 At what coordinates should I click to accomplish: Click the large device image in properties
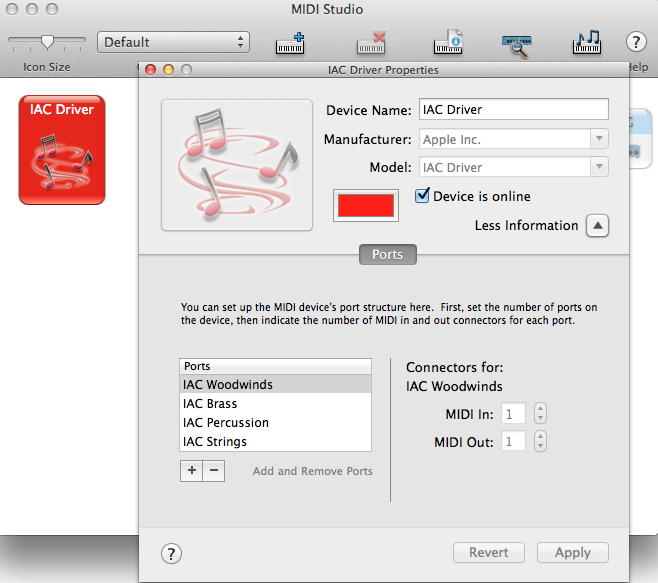tap(237, 165)
